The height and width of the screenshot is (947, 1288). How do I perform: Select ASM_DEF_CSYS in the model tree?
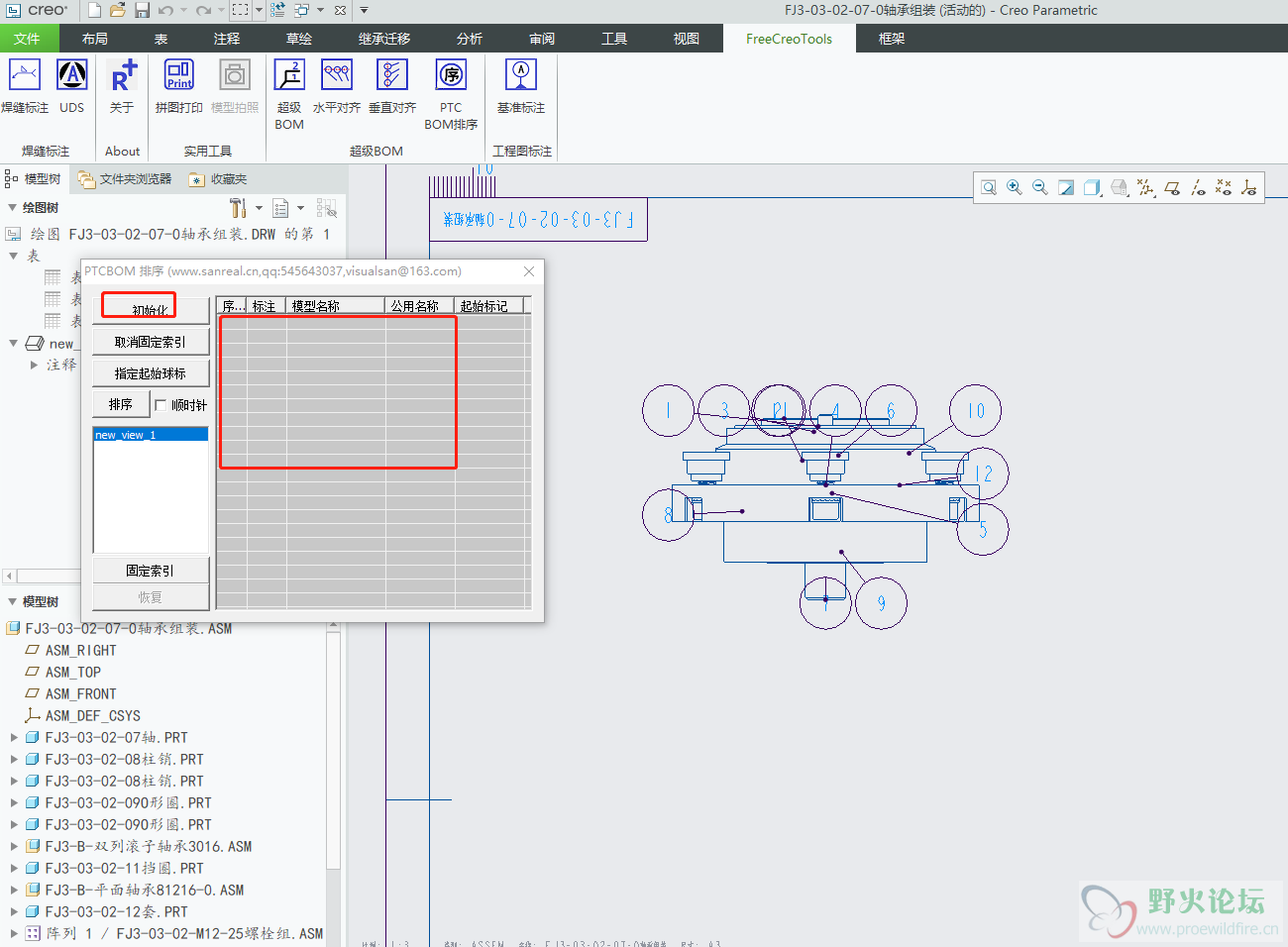click(92, 716)
